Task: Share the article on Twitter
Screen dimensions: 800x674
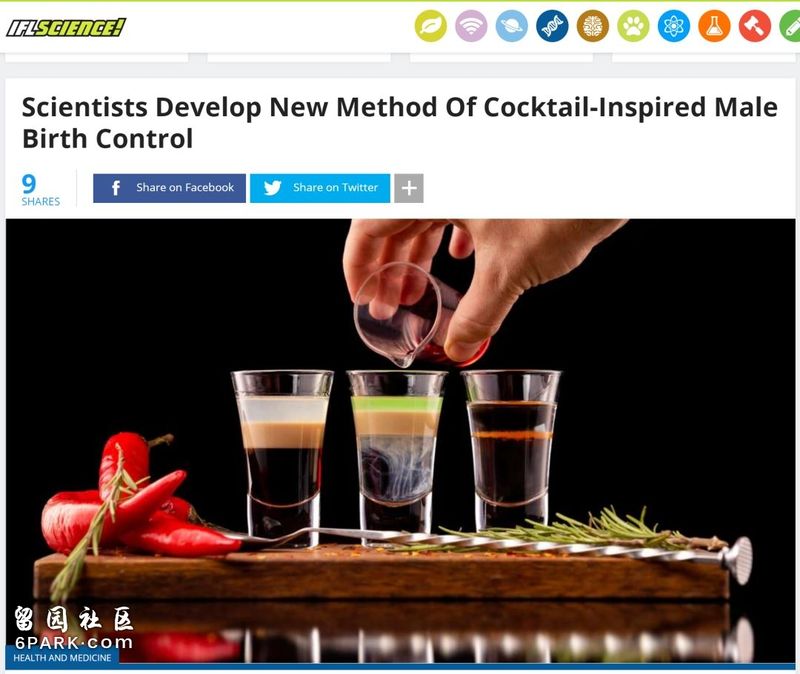Action: [x=320, y=188]
